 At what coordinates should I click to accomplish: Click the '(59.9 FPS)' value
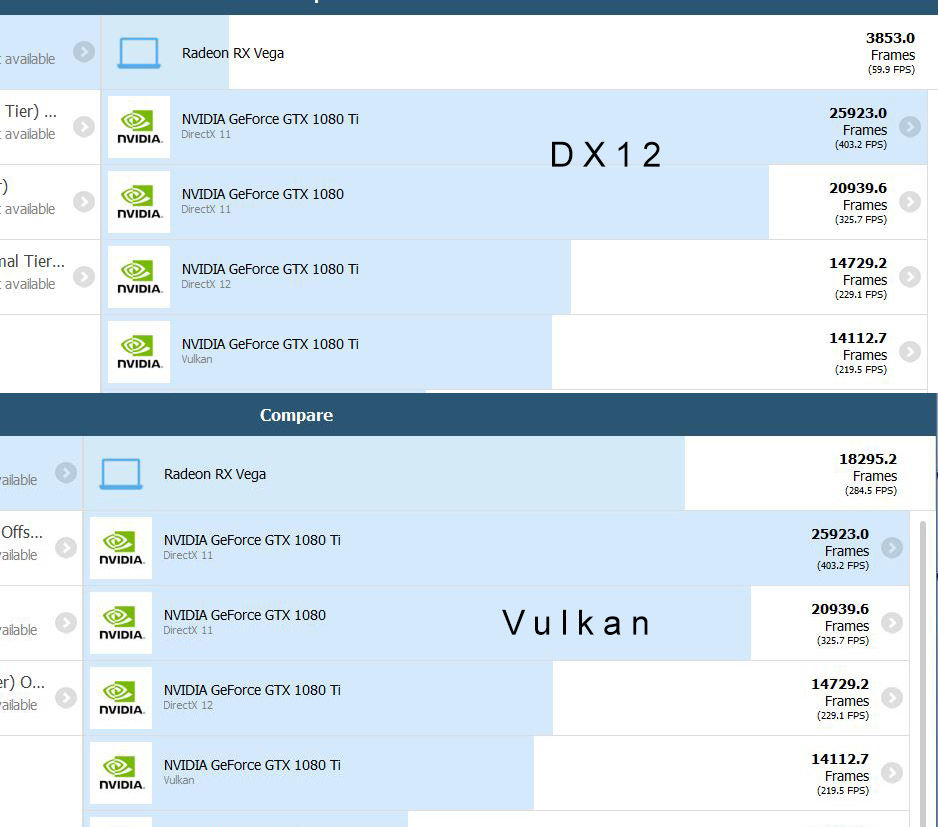point(891,69)
